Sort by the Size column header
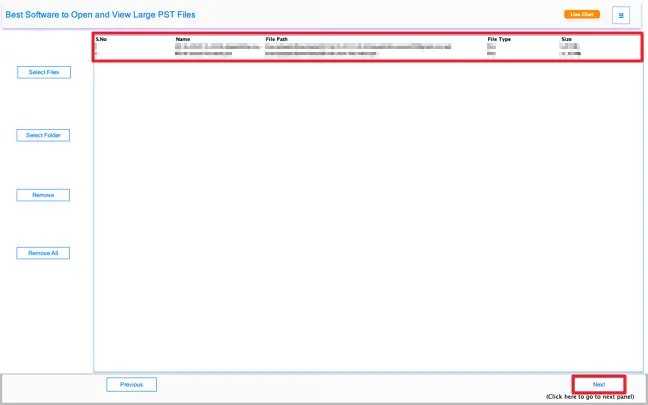The height and width of the screenshot is (405, 648). pos(566,39)
